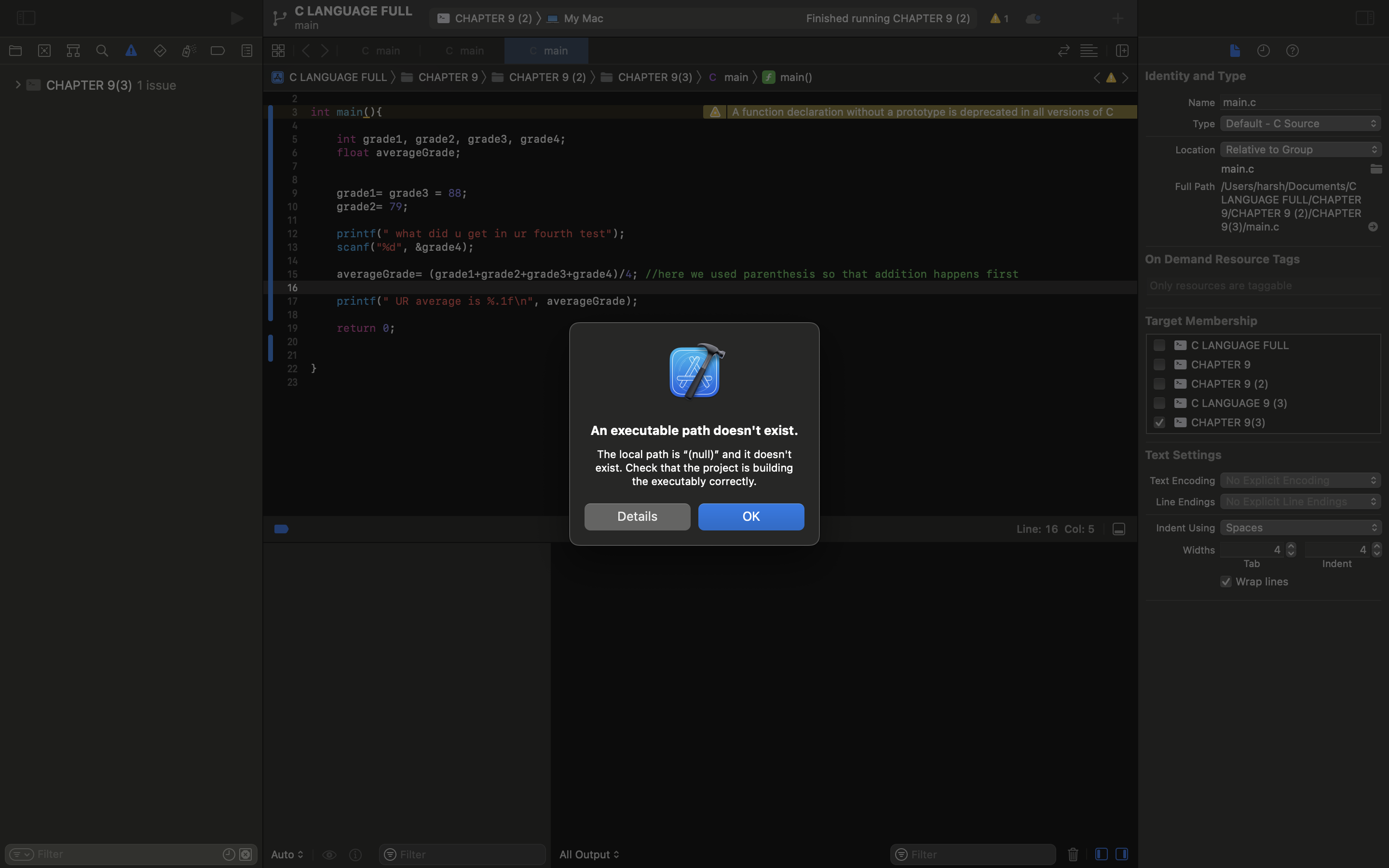The height and width of the screenshot is (868, 1389).
Task: Open the All Output console selector
Action: [x=589, y=854]
